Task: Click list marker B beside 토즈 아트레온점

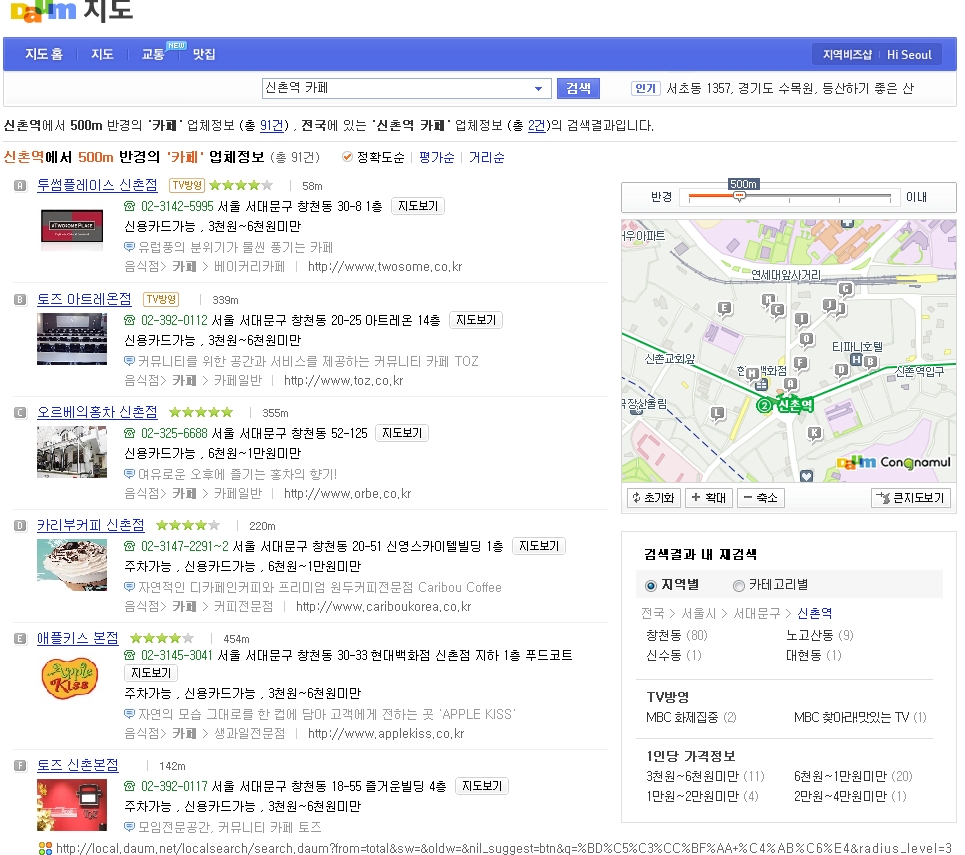Action: click(x=20, y=300)
